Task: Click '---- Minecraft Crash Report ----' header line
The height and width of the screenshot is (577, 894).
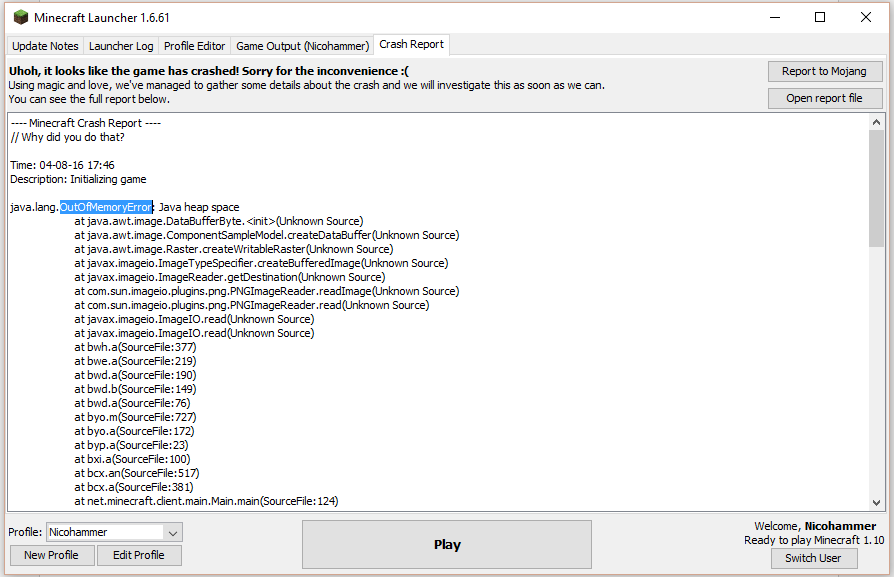Action: 86,123
